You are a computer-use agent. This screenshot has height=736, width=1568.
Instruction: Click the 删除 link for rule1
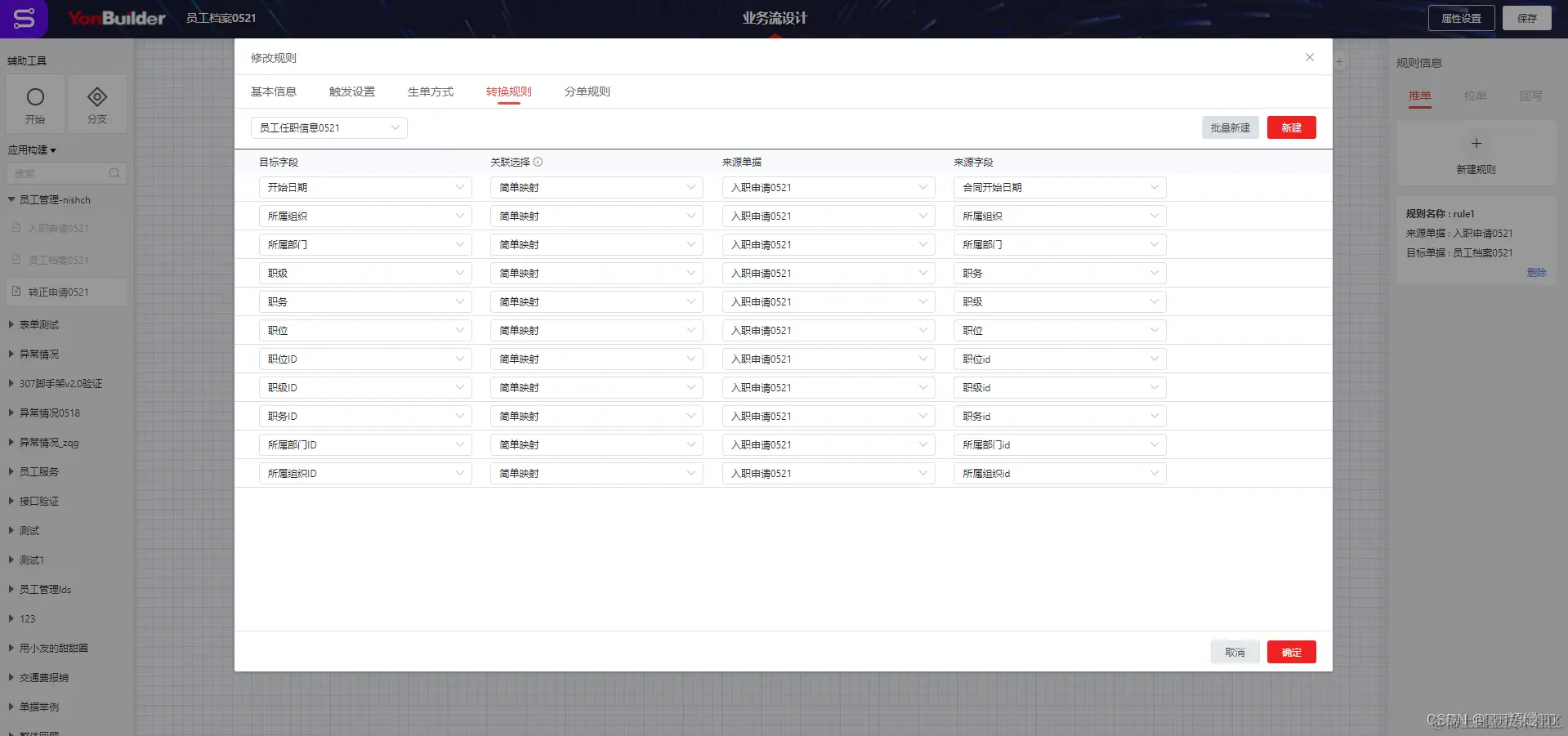coord(1536,272)
